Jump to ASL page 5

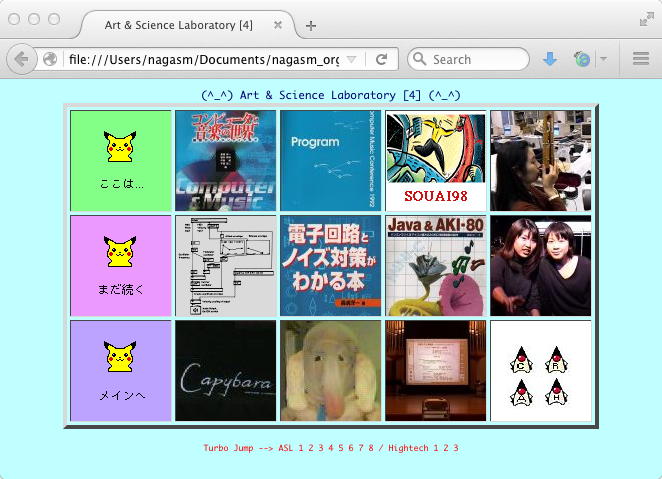pos(341,448)
